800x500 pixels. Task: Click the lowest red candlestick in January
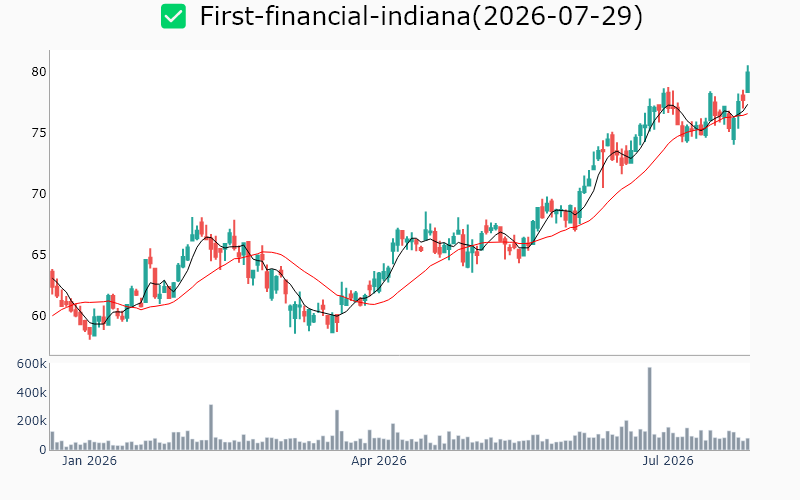(90, 333)
